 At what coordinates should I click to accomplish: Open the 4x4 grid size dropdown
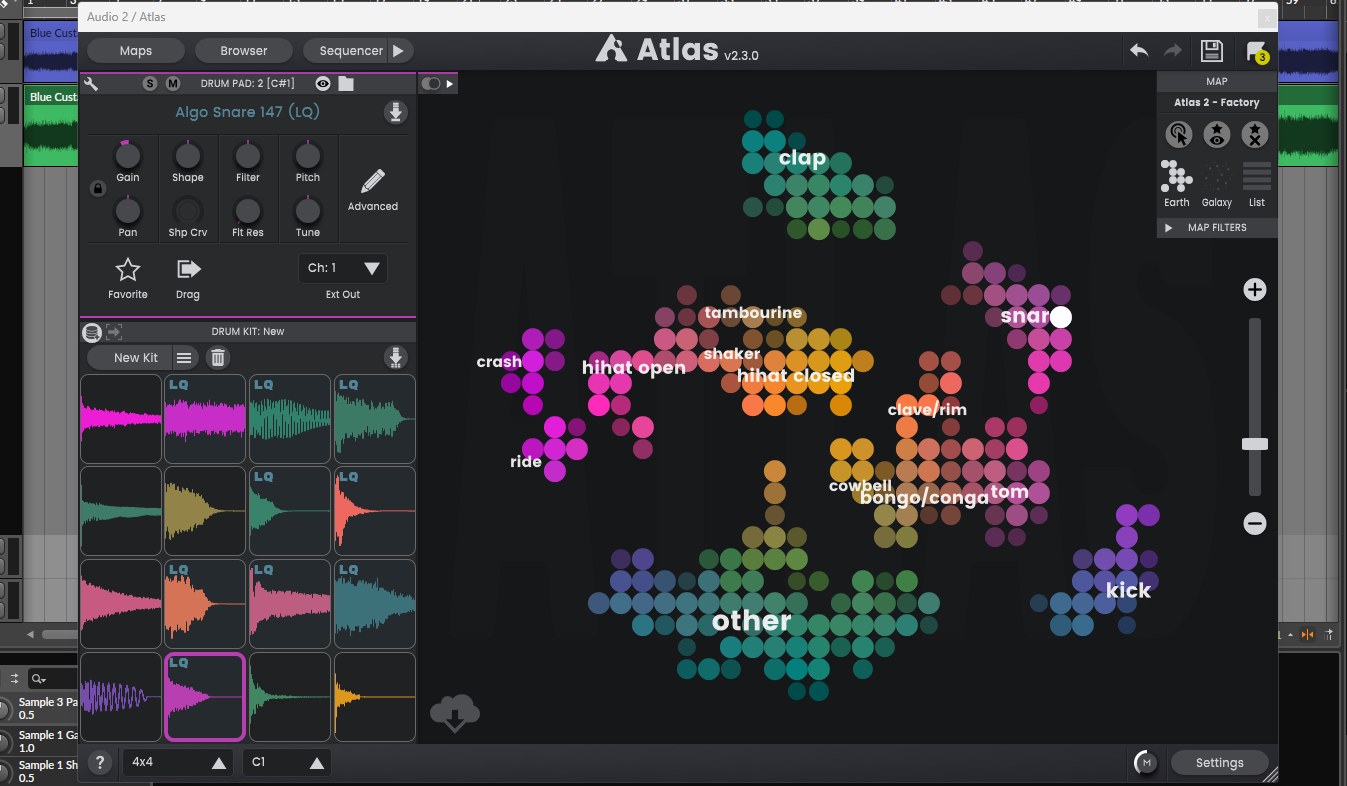click(178, 762)
